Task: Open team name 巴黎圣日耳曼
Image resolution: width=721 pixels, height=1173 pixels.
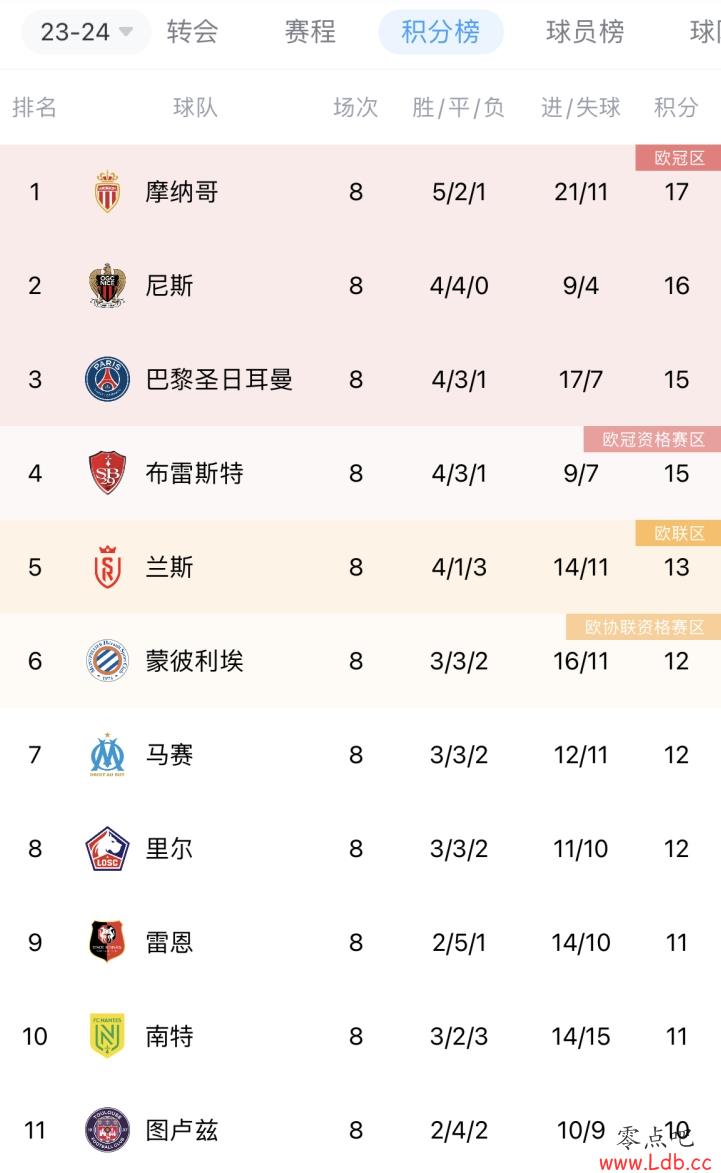Action: 219,380
